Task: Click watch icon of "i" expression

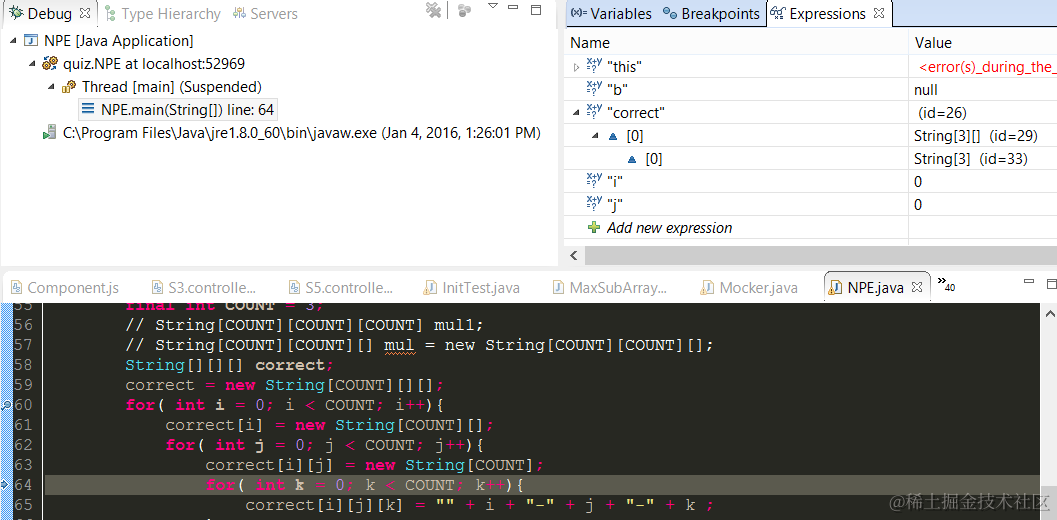Action: pyautogui.click(x=594, y=181)
